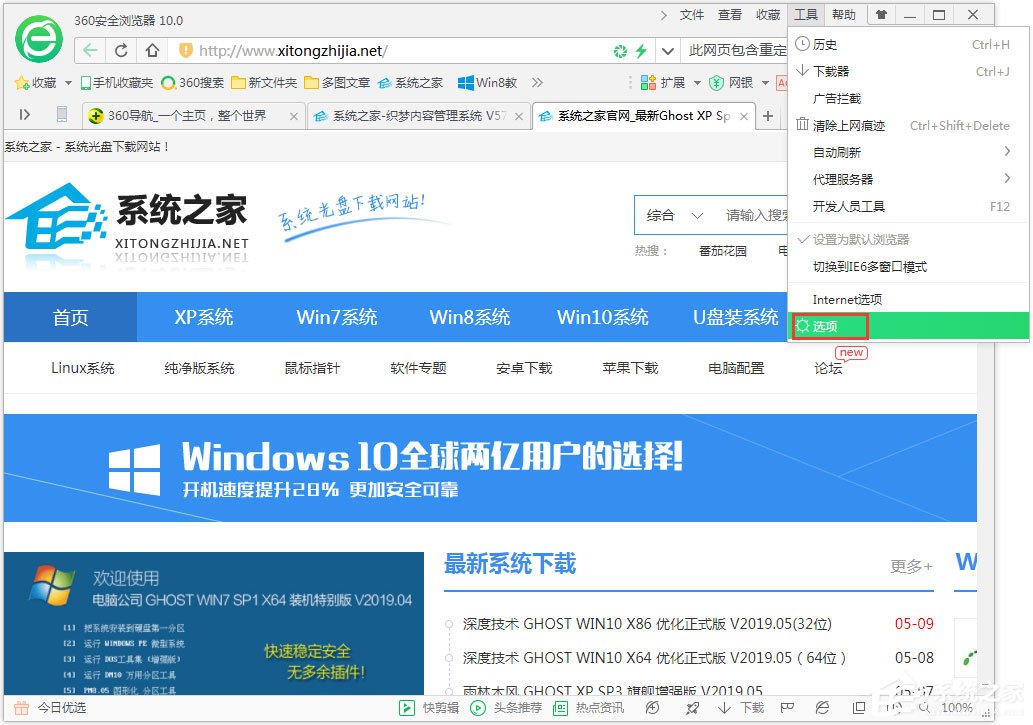Open the 360 browser home page icon
1033x725 pixels.
pyautogui.click(x=150, y=48)
